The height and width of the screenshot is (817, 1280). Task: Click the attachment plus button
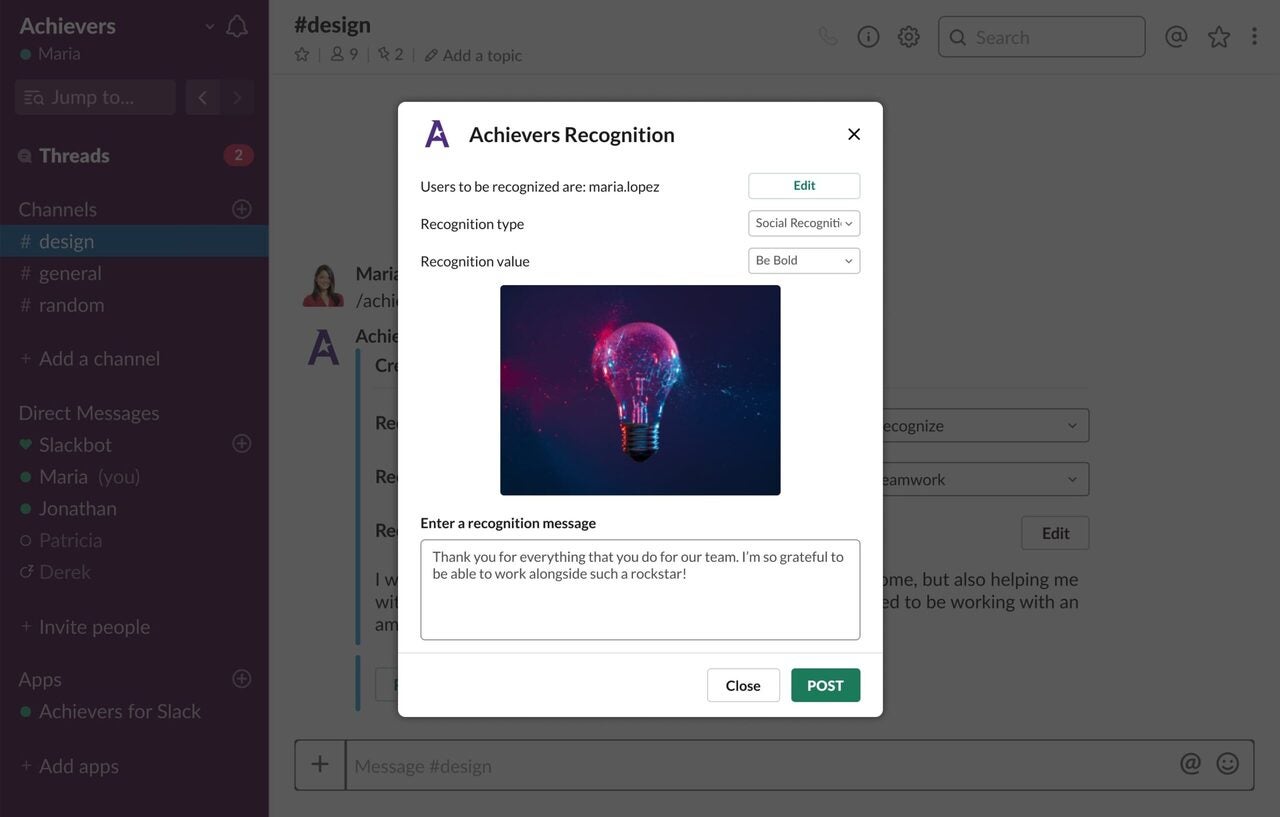pos(320,765)
